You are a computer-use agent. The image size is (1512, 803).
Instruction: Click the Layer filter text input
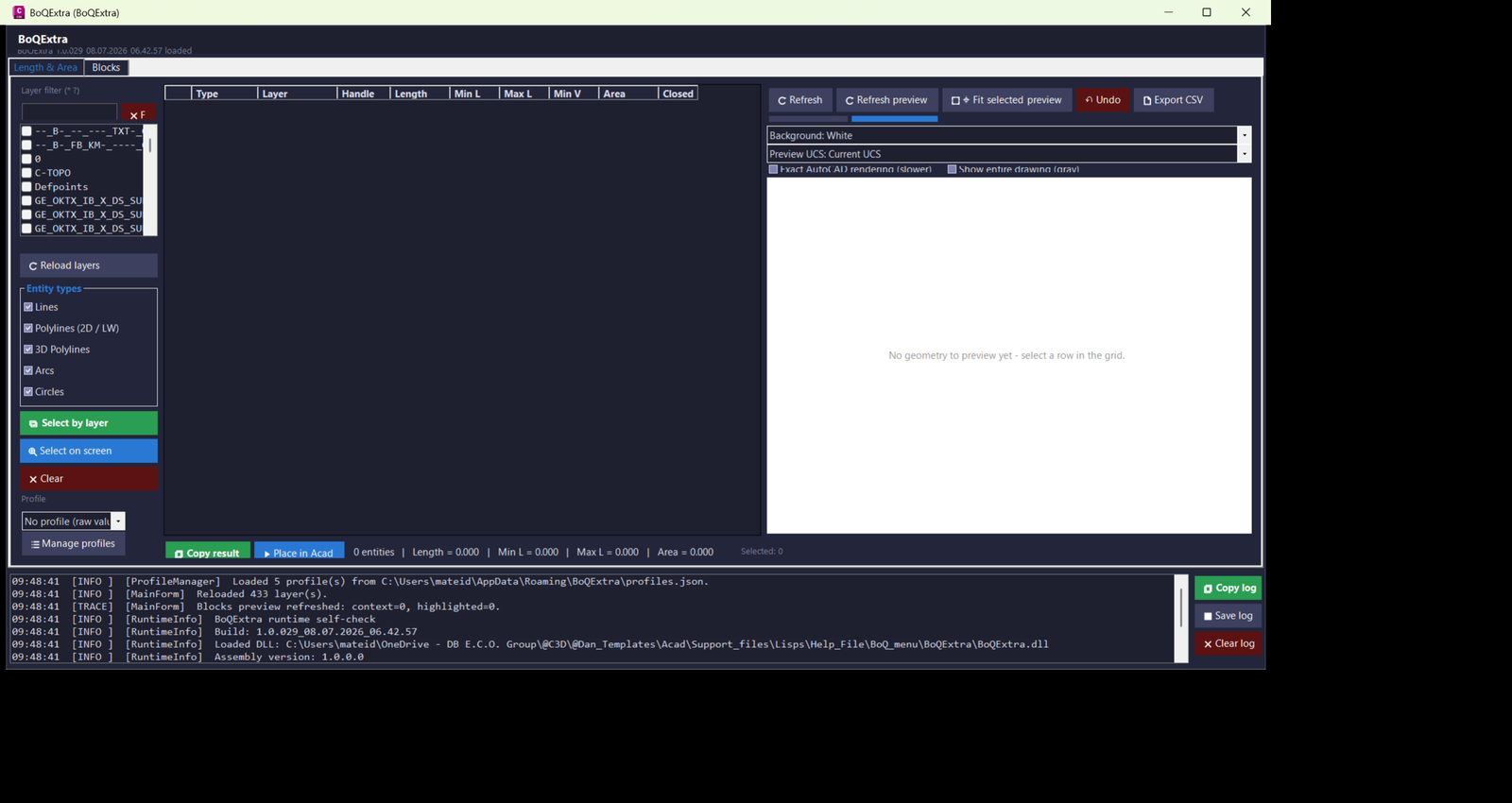pos(69,114)
